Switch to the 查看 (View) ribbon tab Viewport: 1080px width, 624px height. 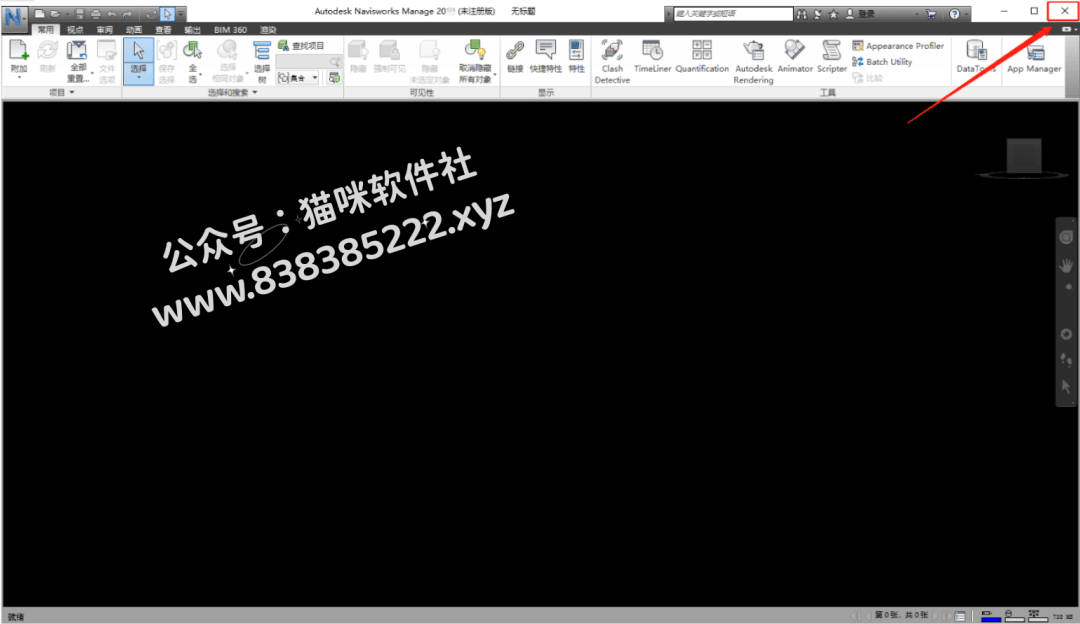pos(163,30)
